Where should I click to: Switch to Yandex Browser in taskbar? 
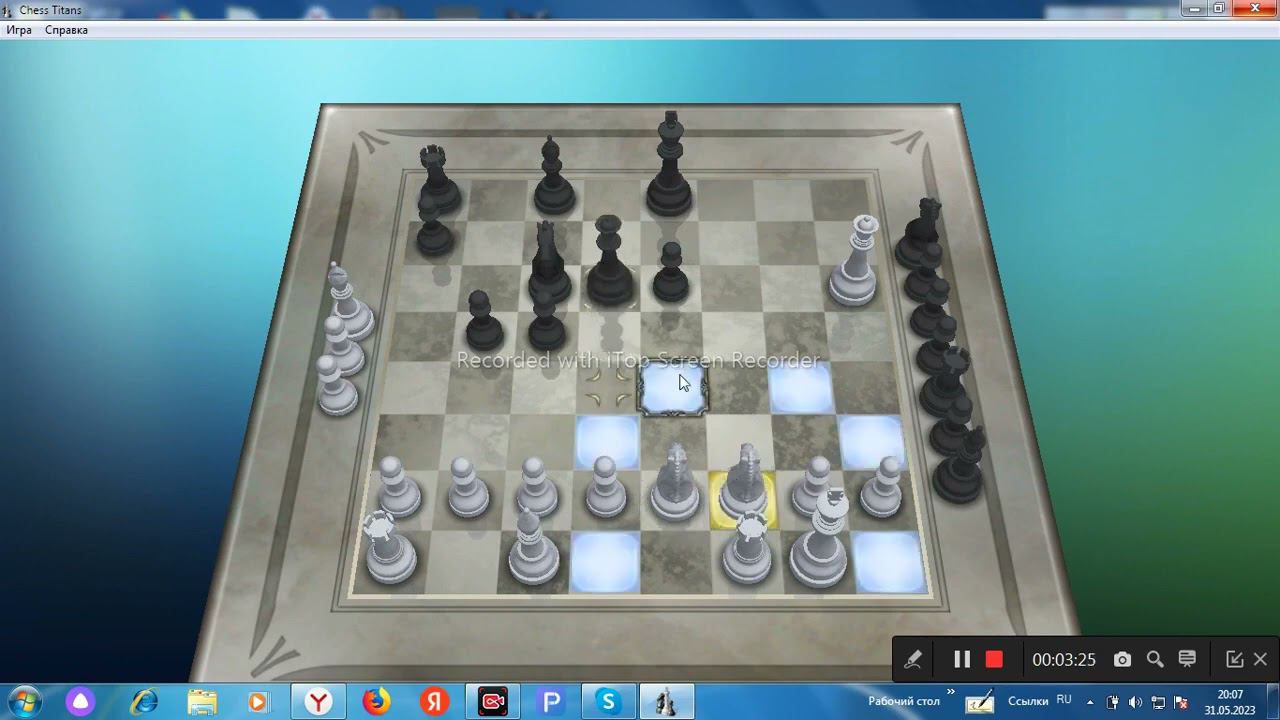(318, 702)
